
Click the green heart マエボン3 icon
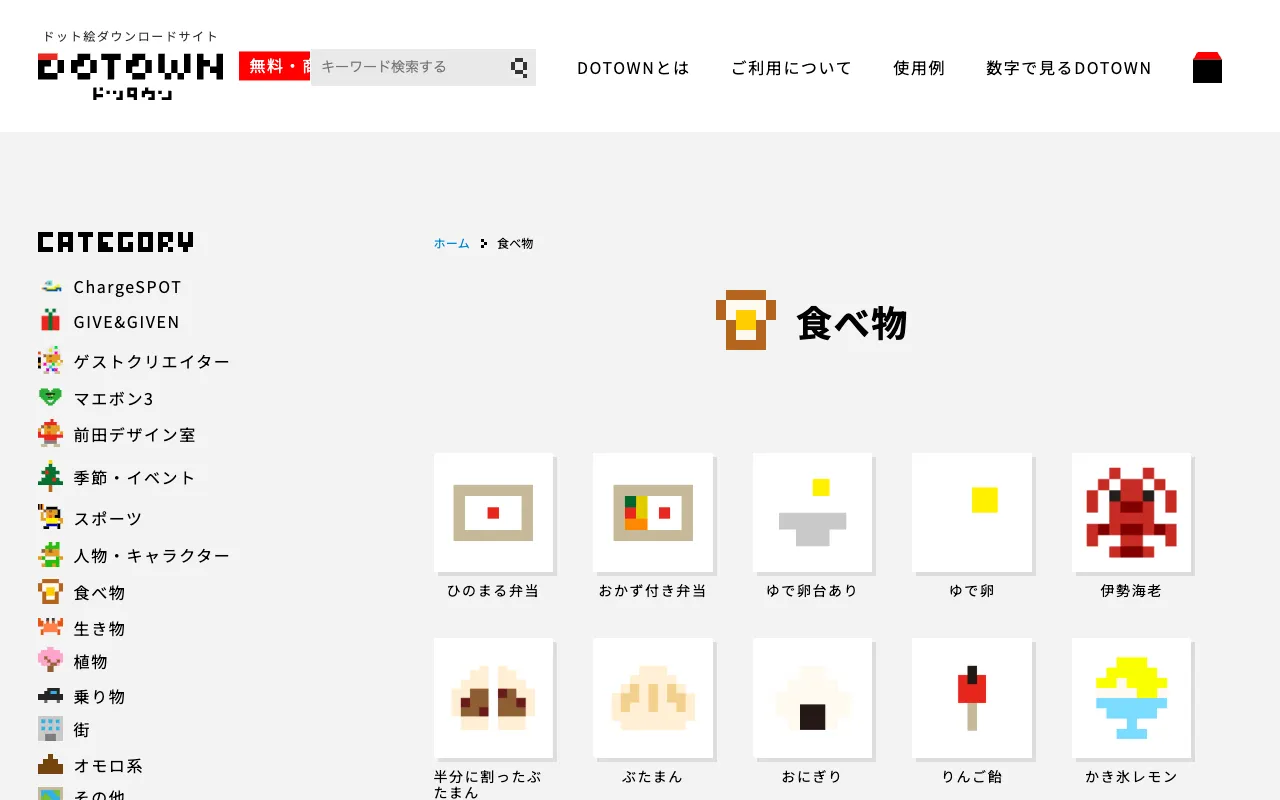point(50,398)
